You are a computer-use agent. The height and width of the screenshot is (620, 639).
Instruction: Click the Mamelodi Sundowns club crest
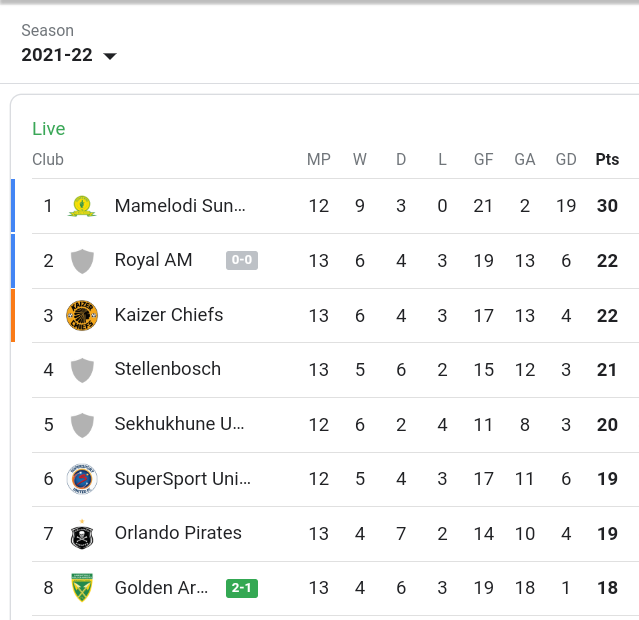pos(82,206)
